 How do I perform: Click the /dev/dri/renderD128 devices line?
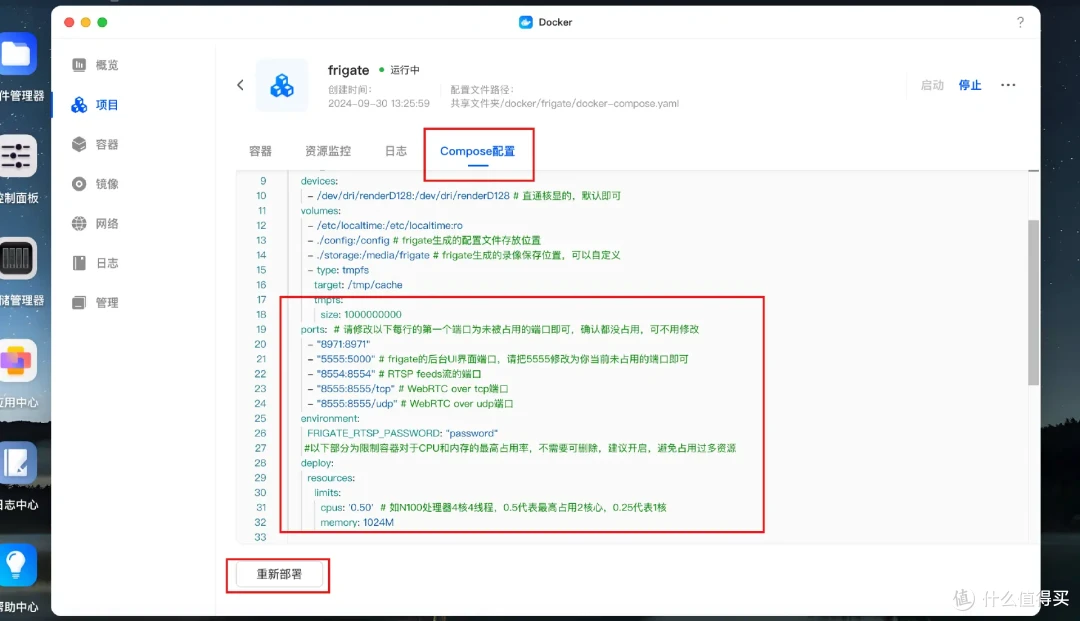pos(464,196)
